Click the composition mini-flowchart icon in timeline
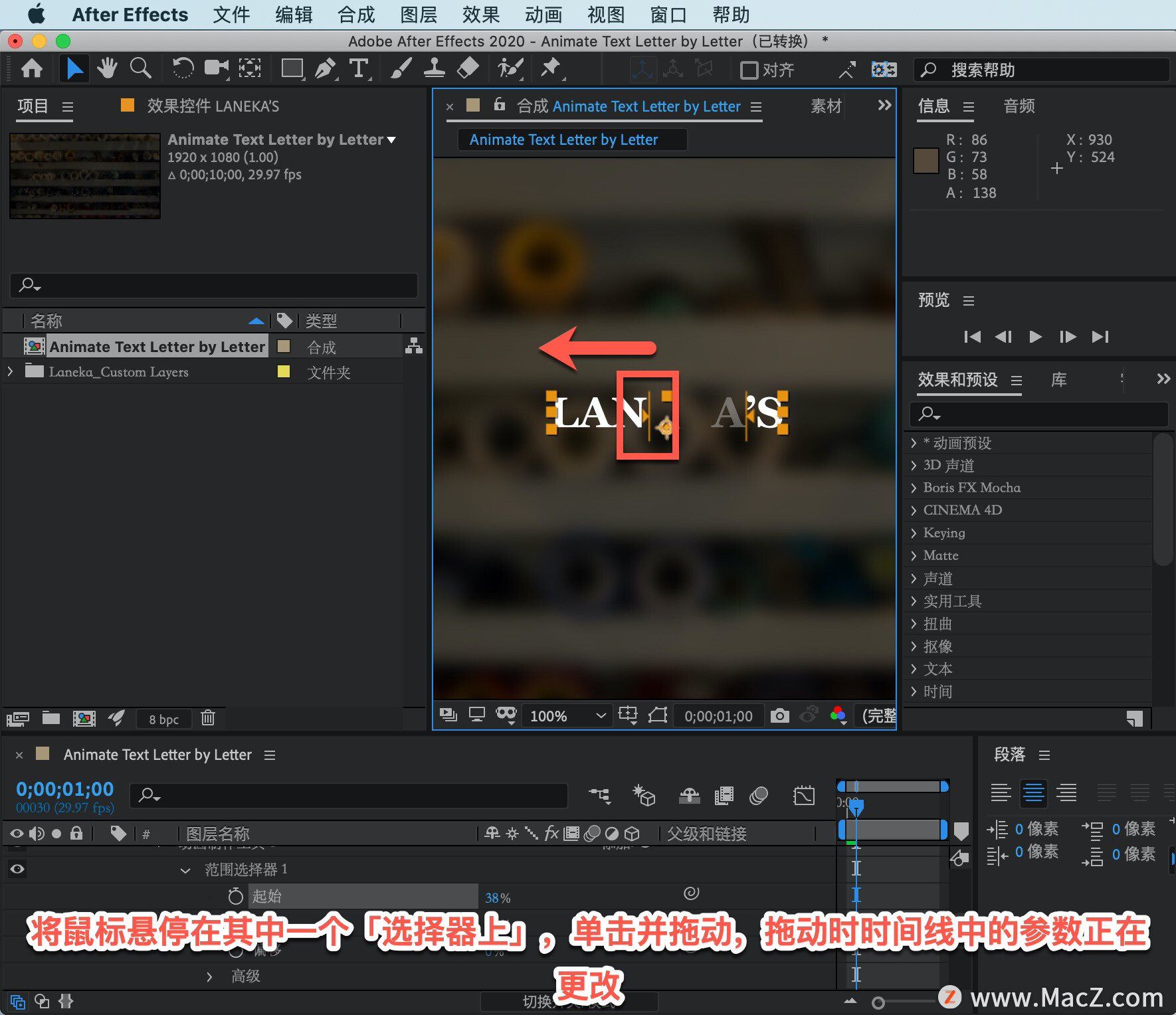The image size is (1176, 1015). pyautogui.click(x=599, y=794)
